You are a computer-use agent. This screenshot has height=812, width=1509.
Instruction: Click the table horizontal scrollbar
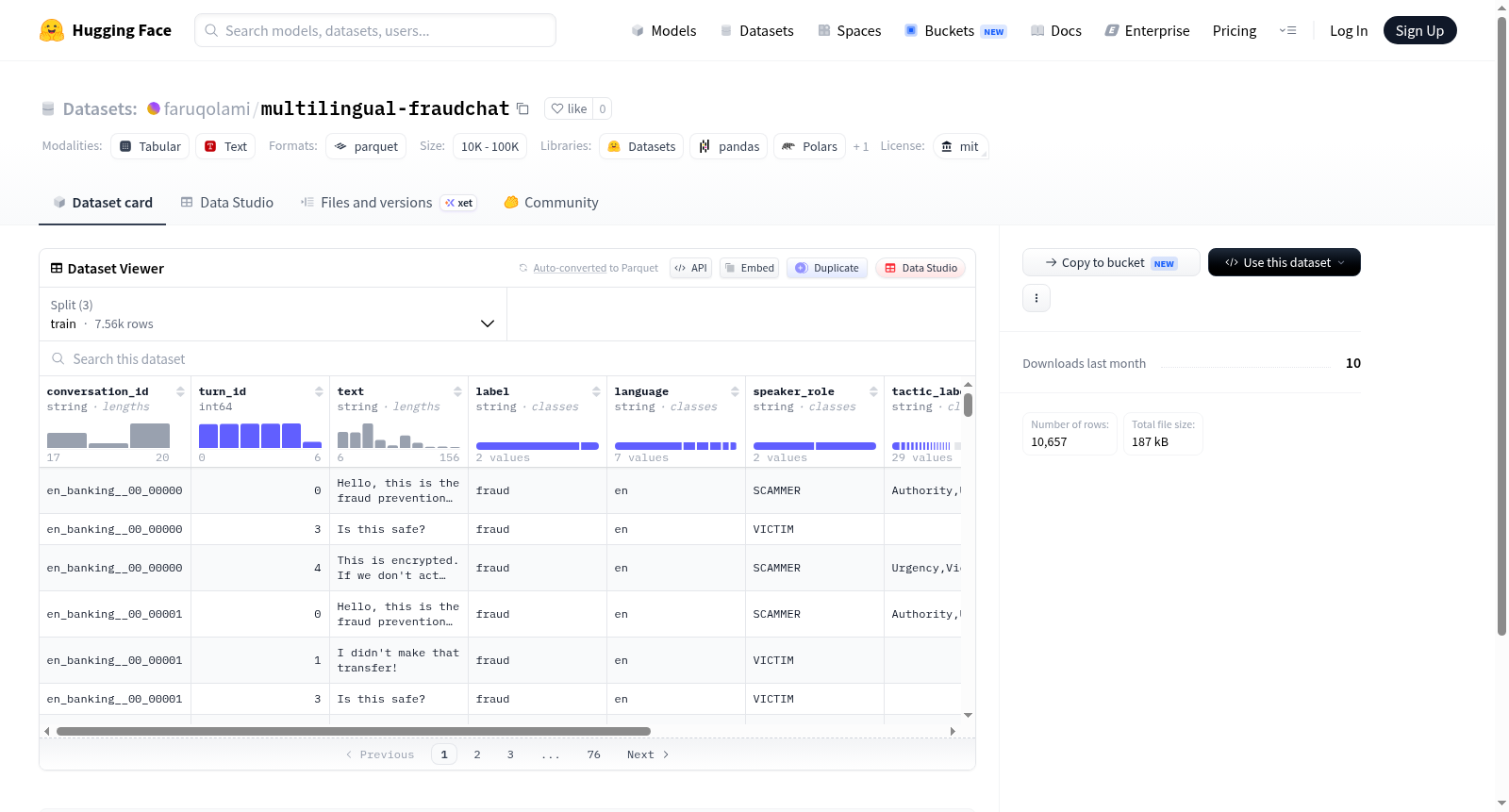(x=354, y=731)
